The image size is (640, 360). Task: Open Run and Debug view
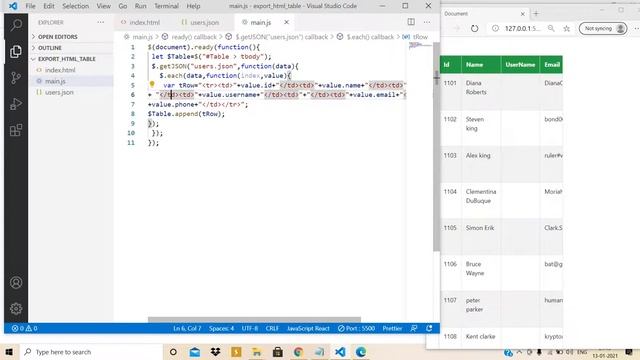coord(16,104)
